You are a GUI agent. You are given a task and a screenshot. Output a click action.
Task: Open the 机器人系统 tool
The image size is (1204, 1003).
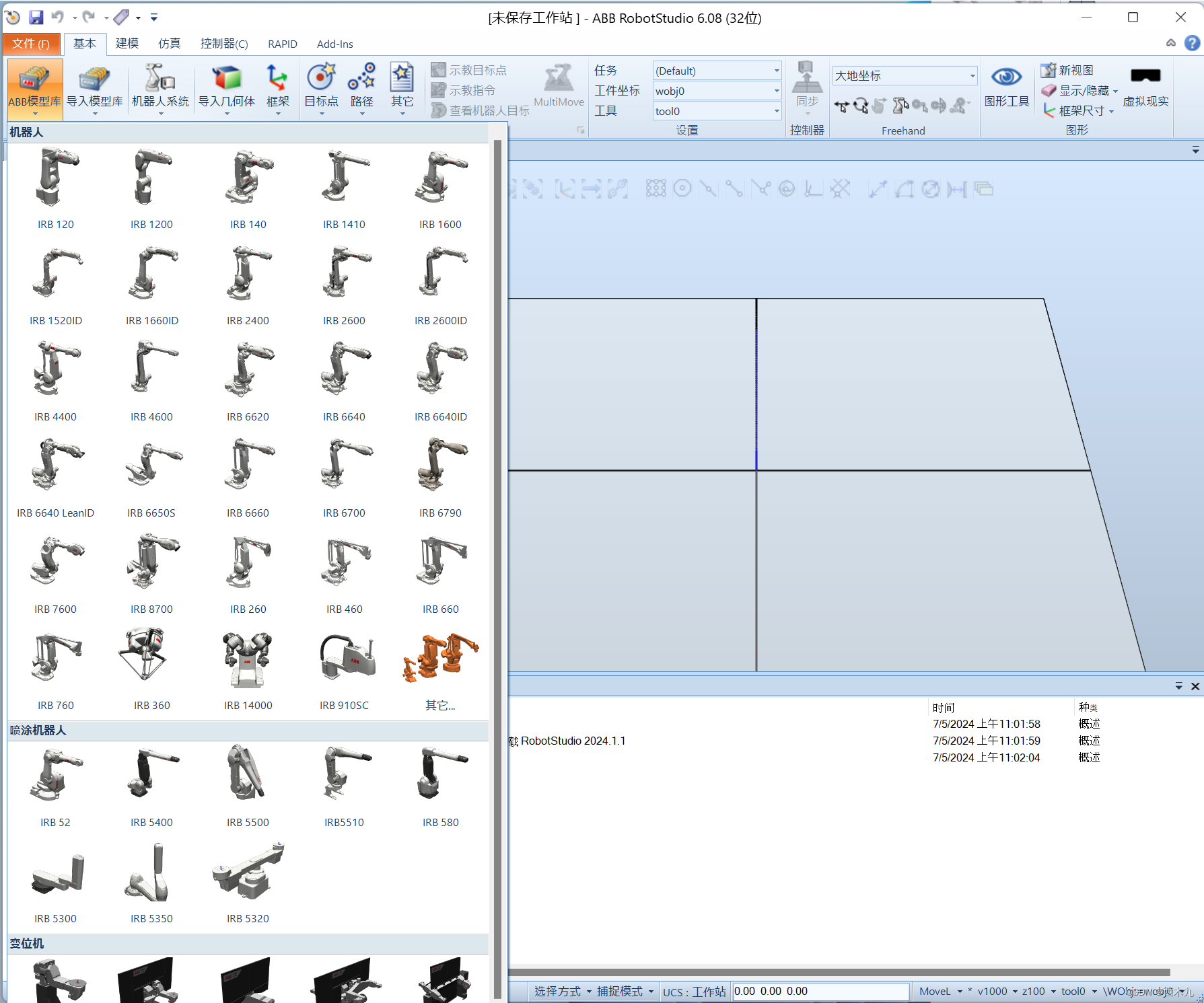pos(160,88)
